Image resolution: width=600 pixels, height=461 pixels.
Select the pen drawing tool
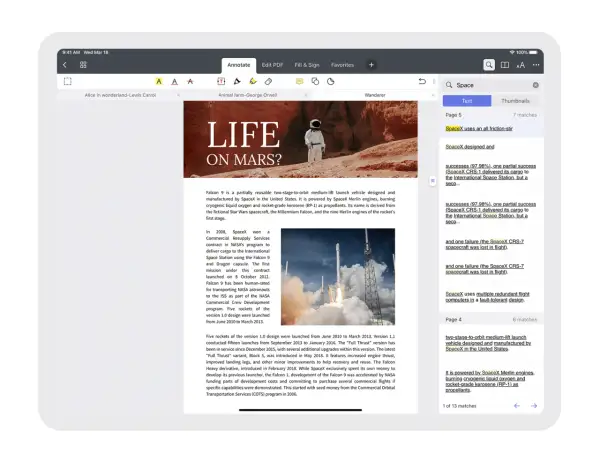click(237, 81)
